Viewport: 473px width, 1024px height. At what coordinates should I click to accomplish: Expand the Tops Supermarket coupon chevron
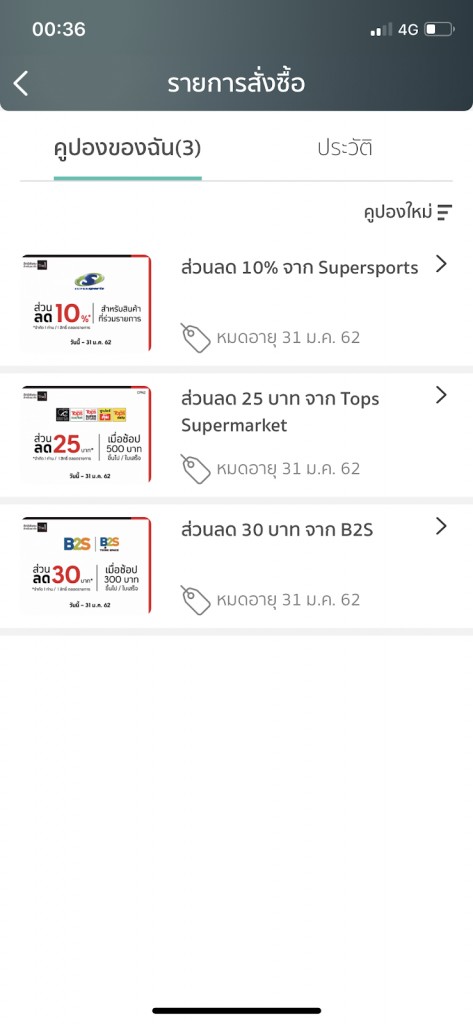[x=442, y=394]
